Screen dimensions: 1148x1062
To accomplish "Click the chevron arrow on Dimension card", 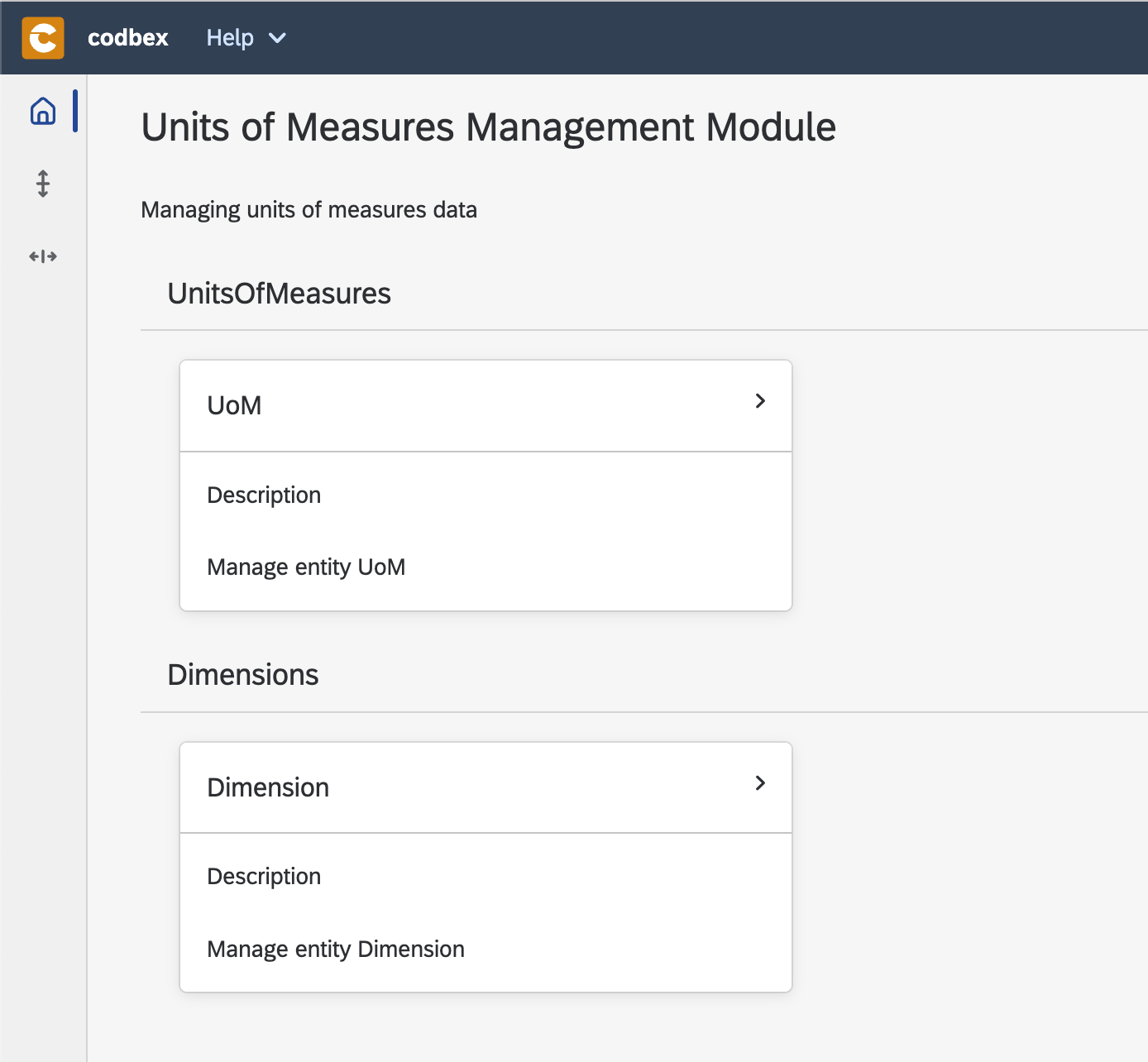I will pos(760,782).
